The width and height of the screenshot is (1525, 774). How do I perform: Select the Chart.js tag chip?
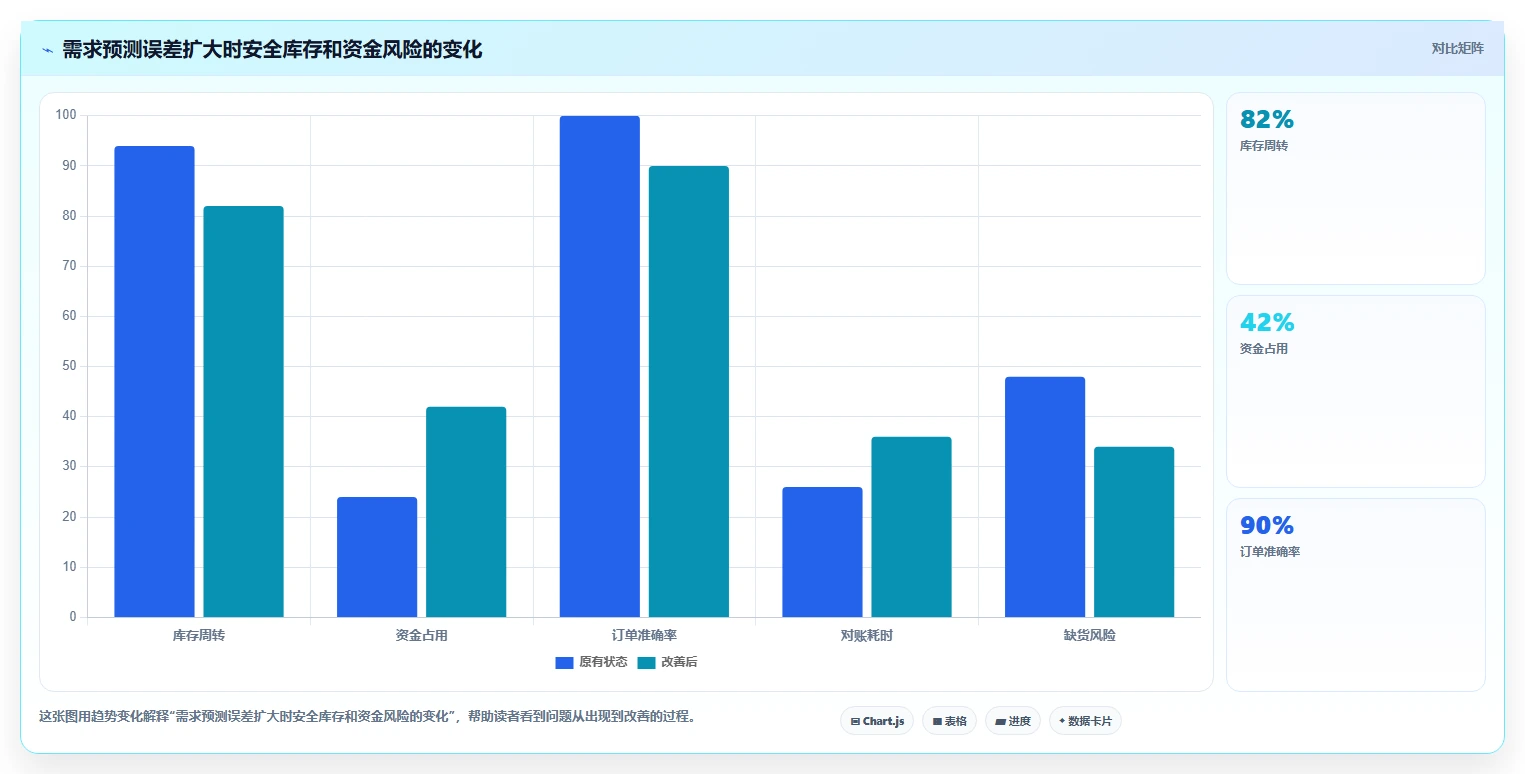pos(877,721)
